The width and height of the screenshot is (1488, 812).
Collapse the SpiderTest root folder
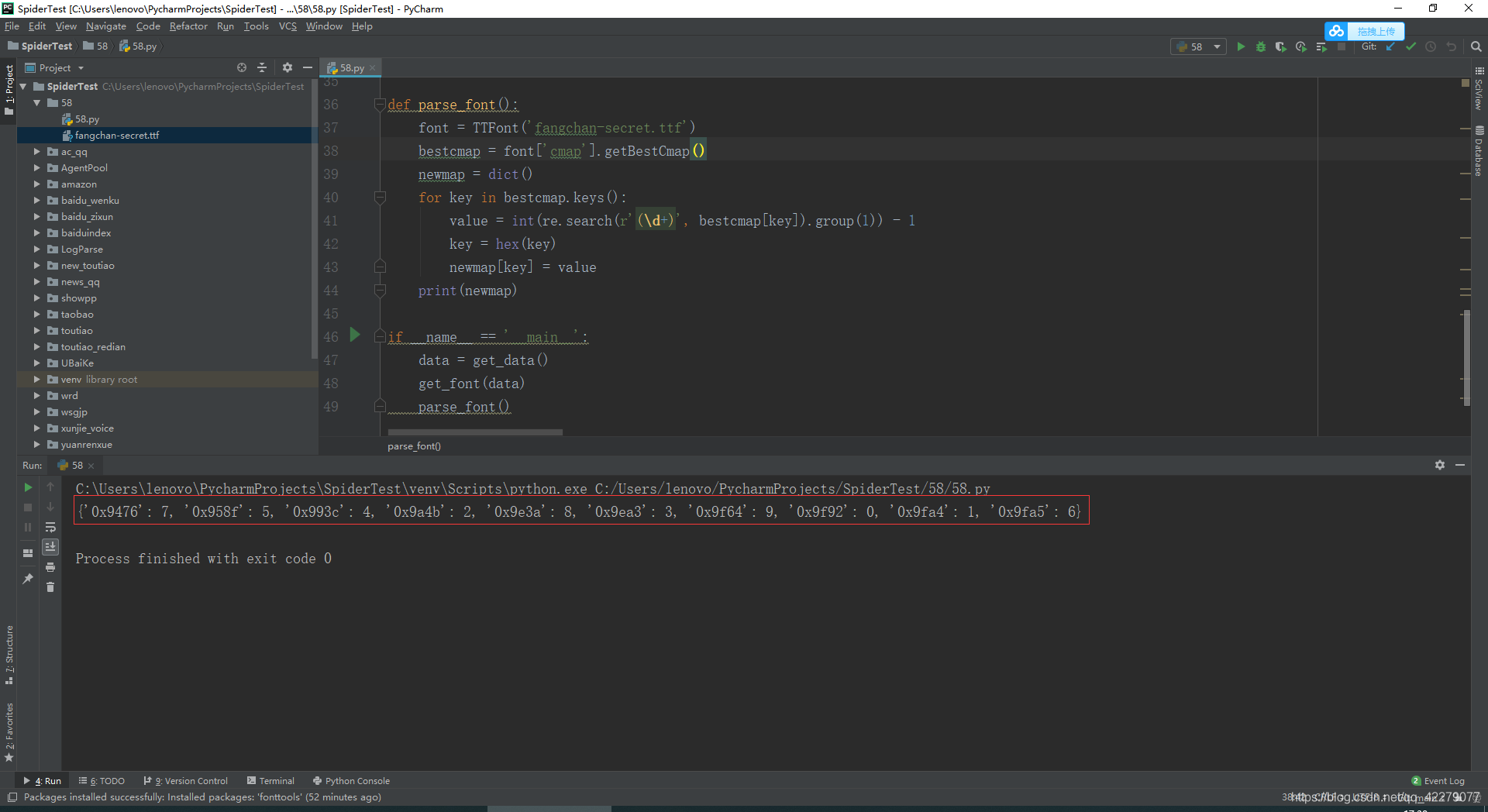23,86
